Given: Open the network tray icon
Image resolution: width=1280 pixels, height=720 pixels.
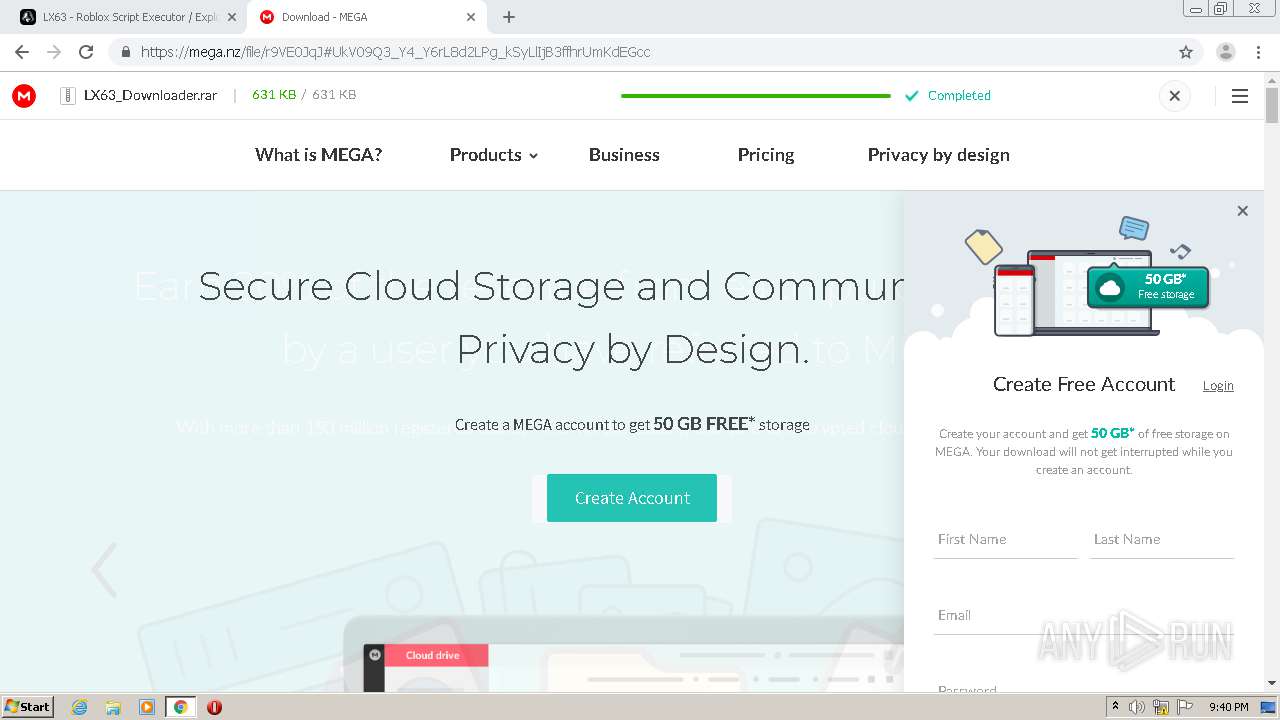Looking at the screenshot, I should pos(1161,707).
